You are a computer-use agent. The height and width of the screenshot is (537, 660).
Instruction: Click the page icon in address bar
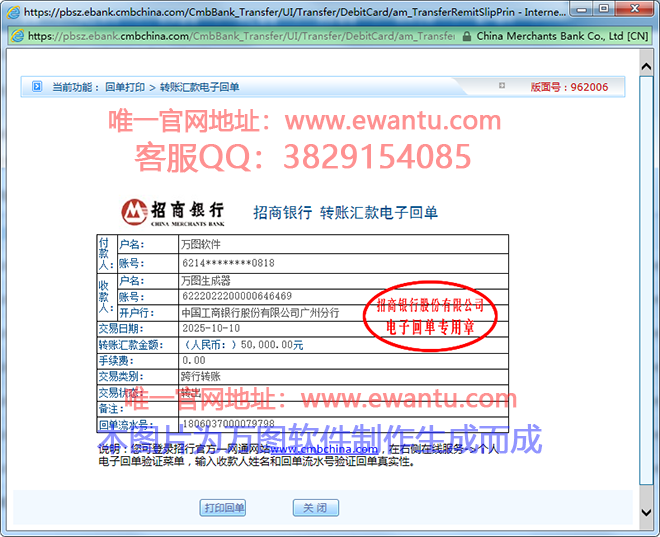(18, 36)
